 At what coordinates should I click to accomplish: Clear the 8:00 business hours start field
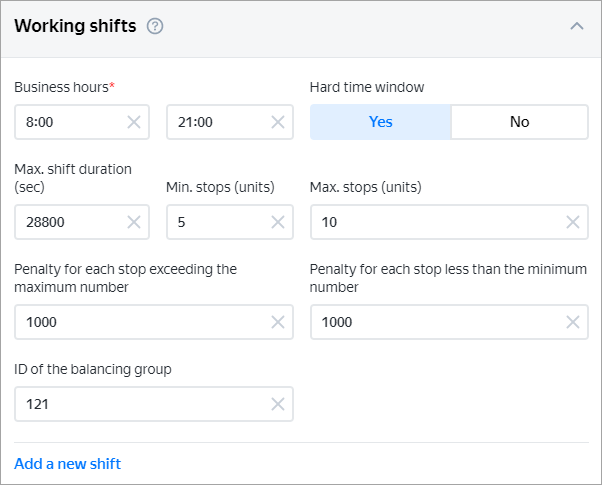134,122
